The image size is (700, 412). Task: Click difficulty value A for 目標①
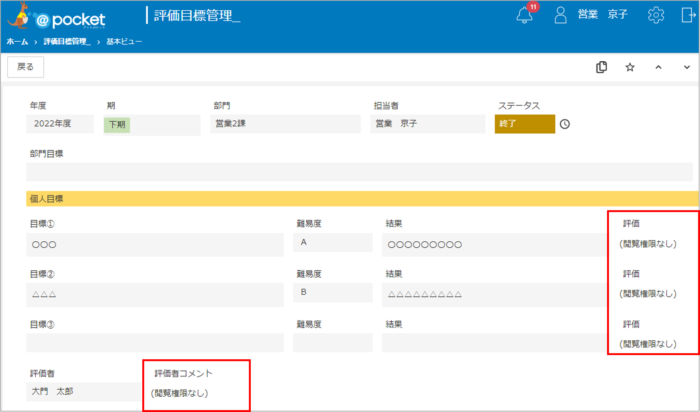(333, 242)
